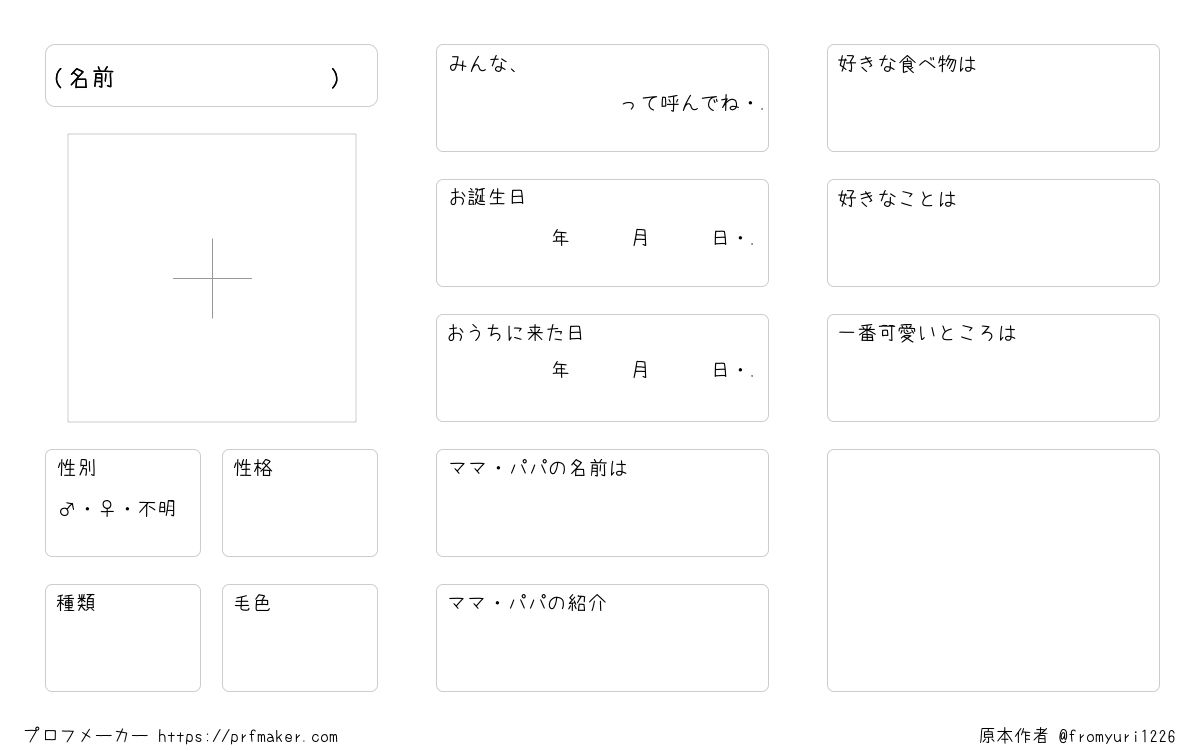Click the 一番可愛いところは box
Screen dimensions: 1200x750
click(x=993, y=368)
